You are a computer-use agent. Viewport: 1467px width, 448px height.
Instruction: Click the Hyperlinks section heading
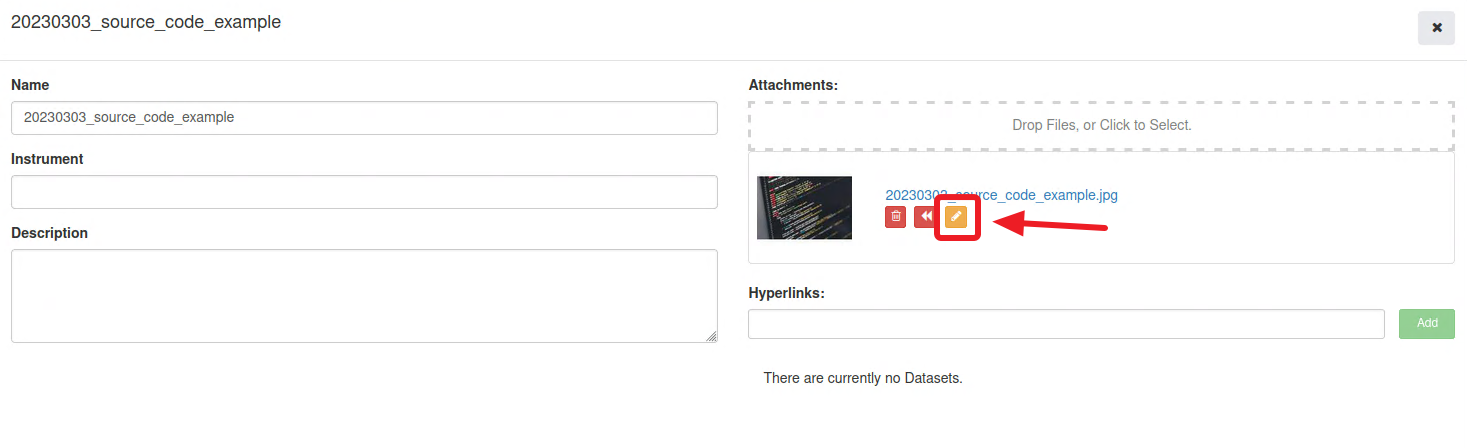click(786, 293)
